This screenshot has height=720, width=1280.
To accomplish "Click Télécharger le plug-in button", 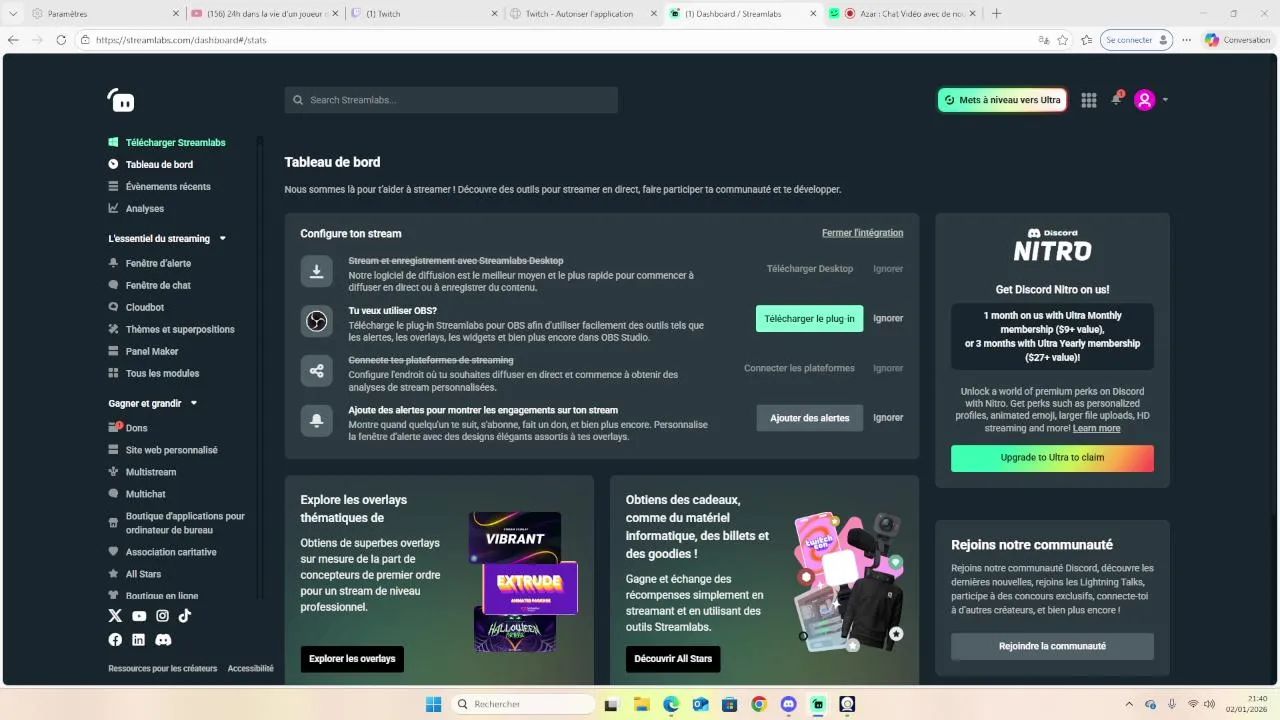I will click(809, 319).
